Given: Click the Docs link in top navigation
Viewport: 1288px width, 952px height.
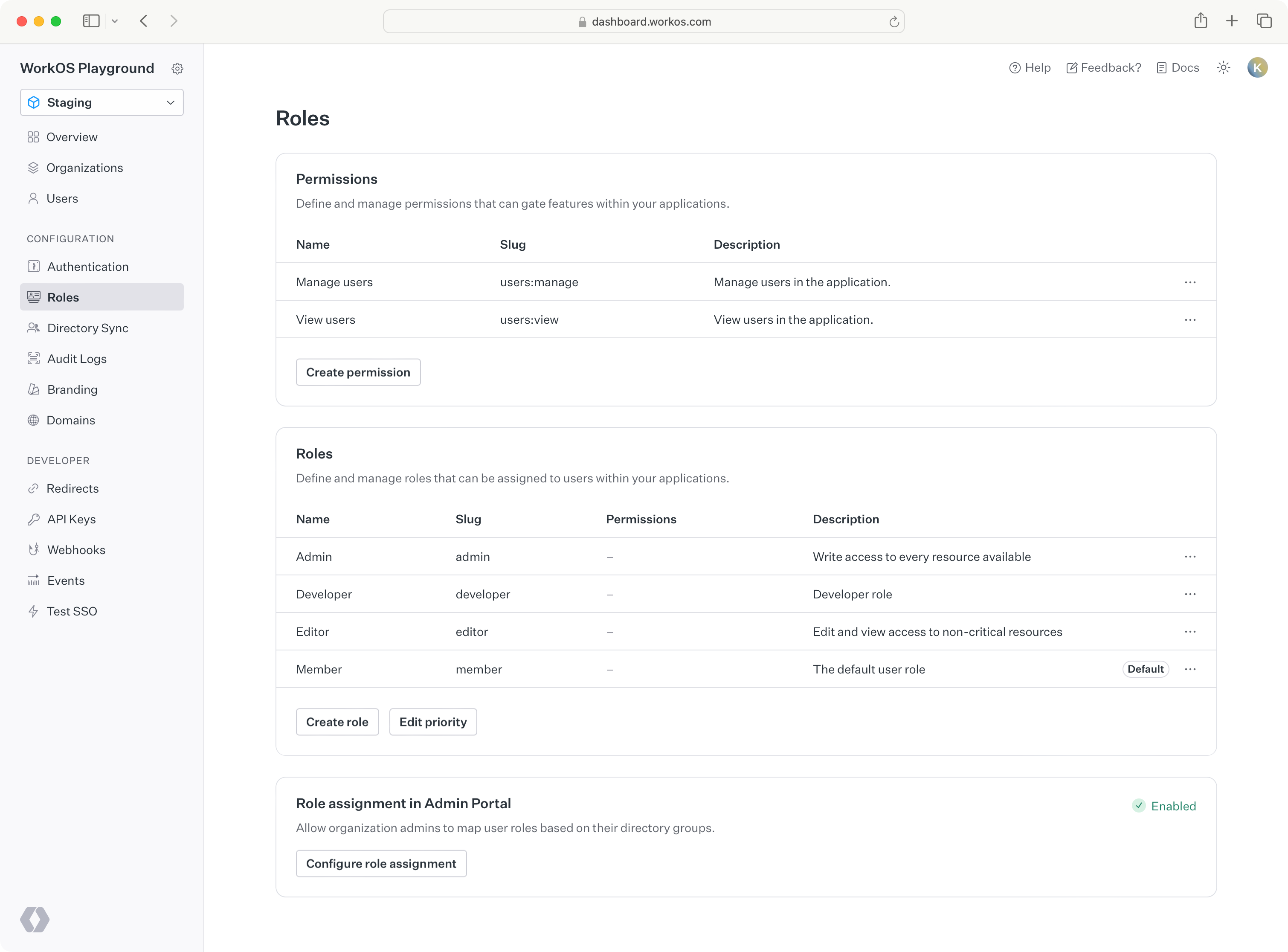Looking at the screenshot, I should pyautogui.click(x=1185, y=68).
